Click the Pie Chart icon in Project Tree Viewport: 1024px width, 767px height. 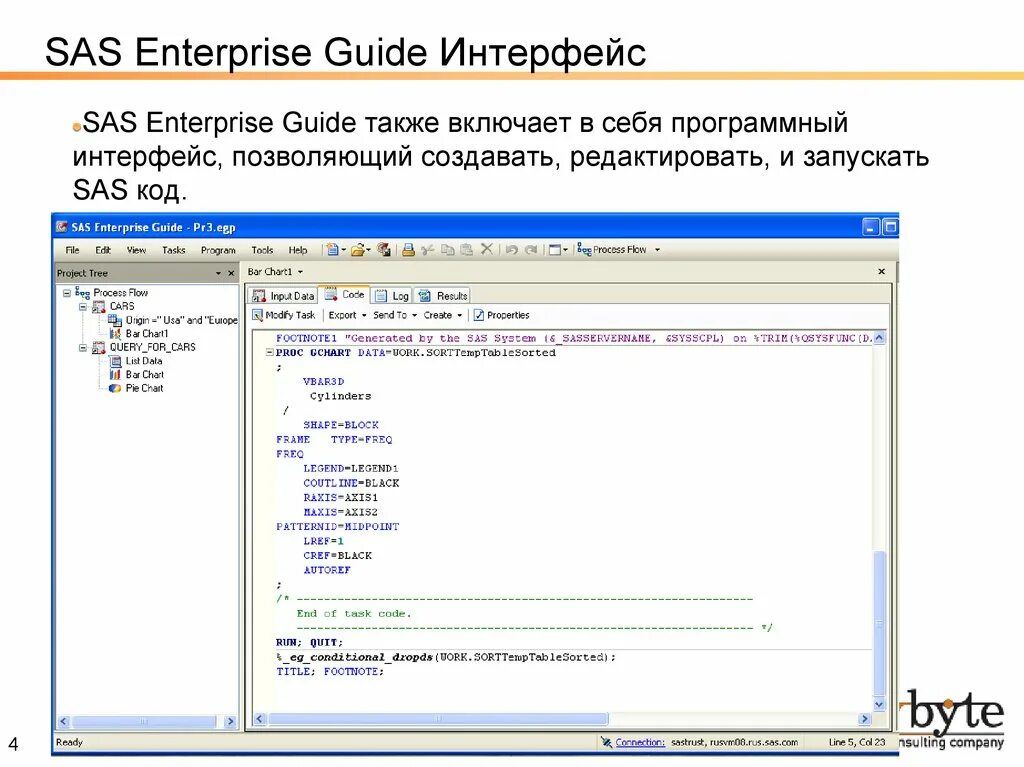(115, 388)
